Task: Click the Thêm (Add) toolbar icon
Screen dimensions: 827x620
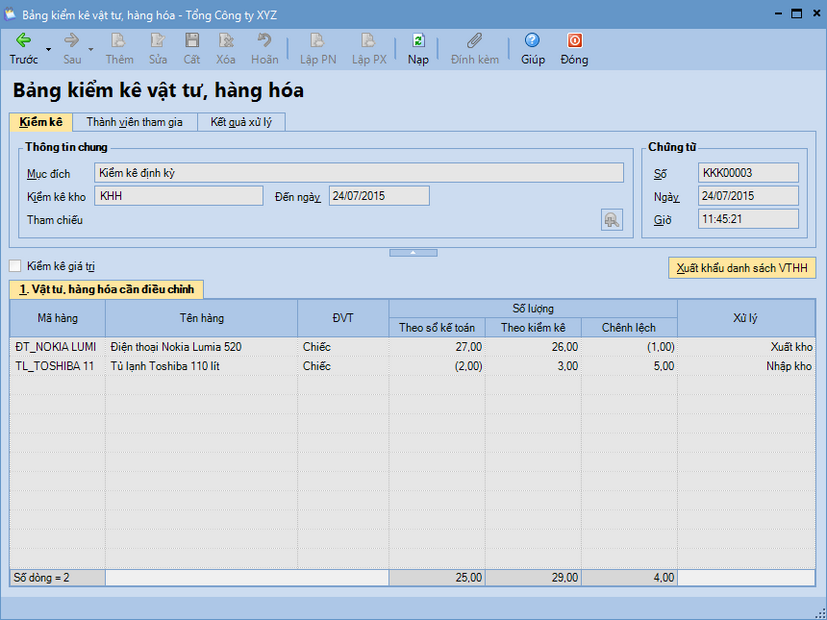Action: [x=119, y=48]
